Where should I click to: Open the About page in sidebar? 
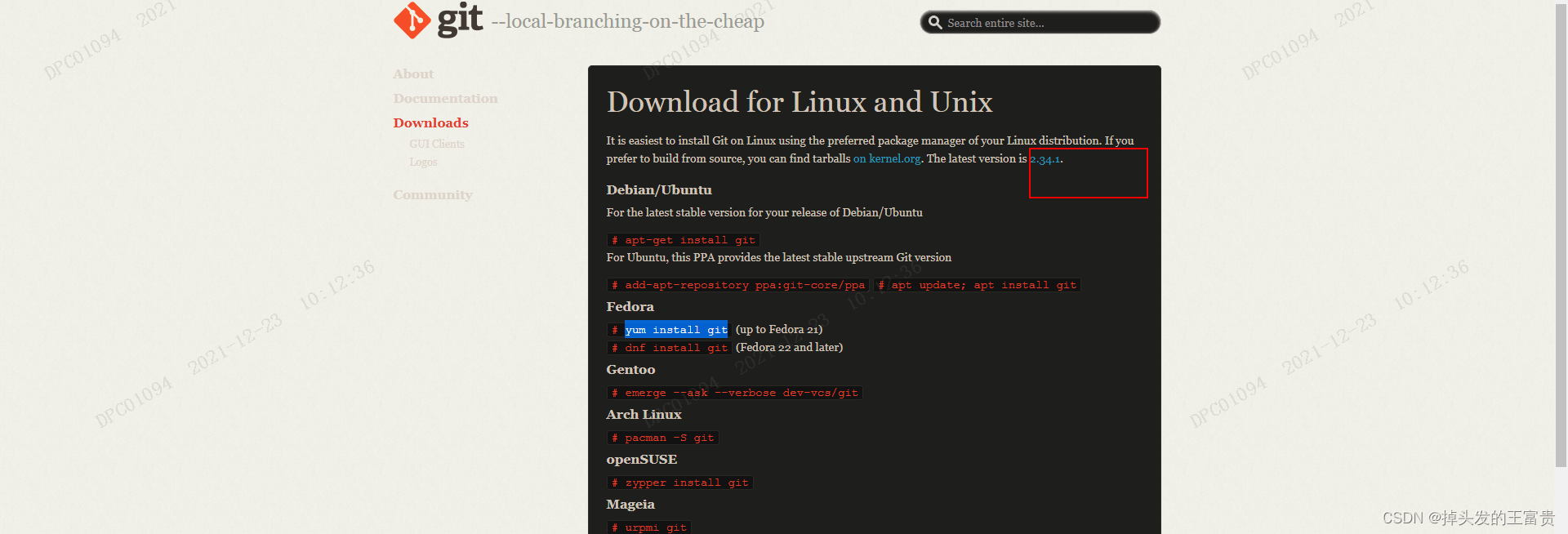point(413,74)
